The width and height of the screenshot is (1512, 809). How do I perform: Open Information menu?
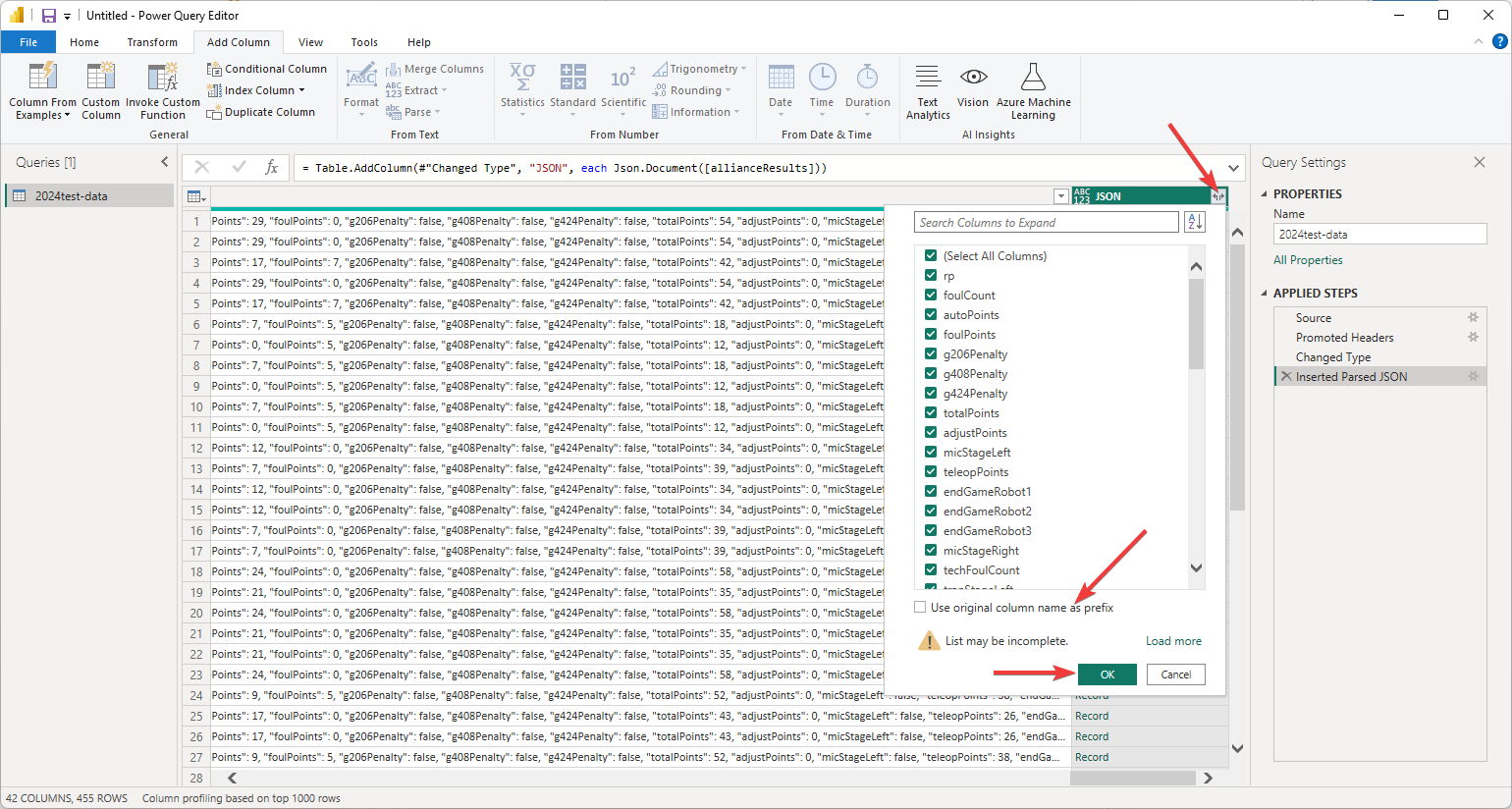(x=696, y=112)
